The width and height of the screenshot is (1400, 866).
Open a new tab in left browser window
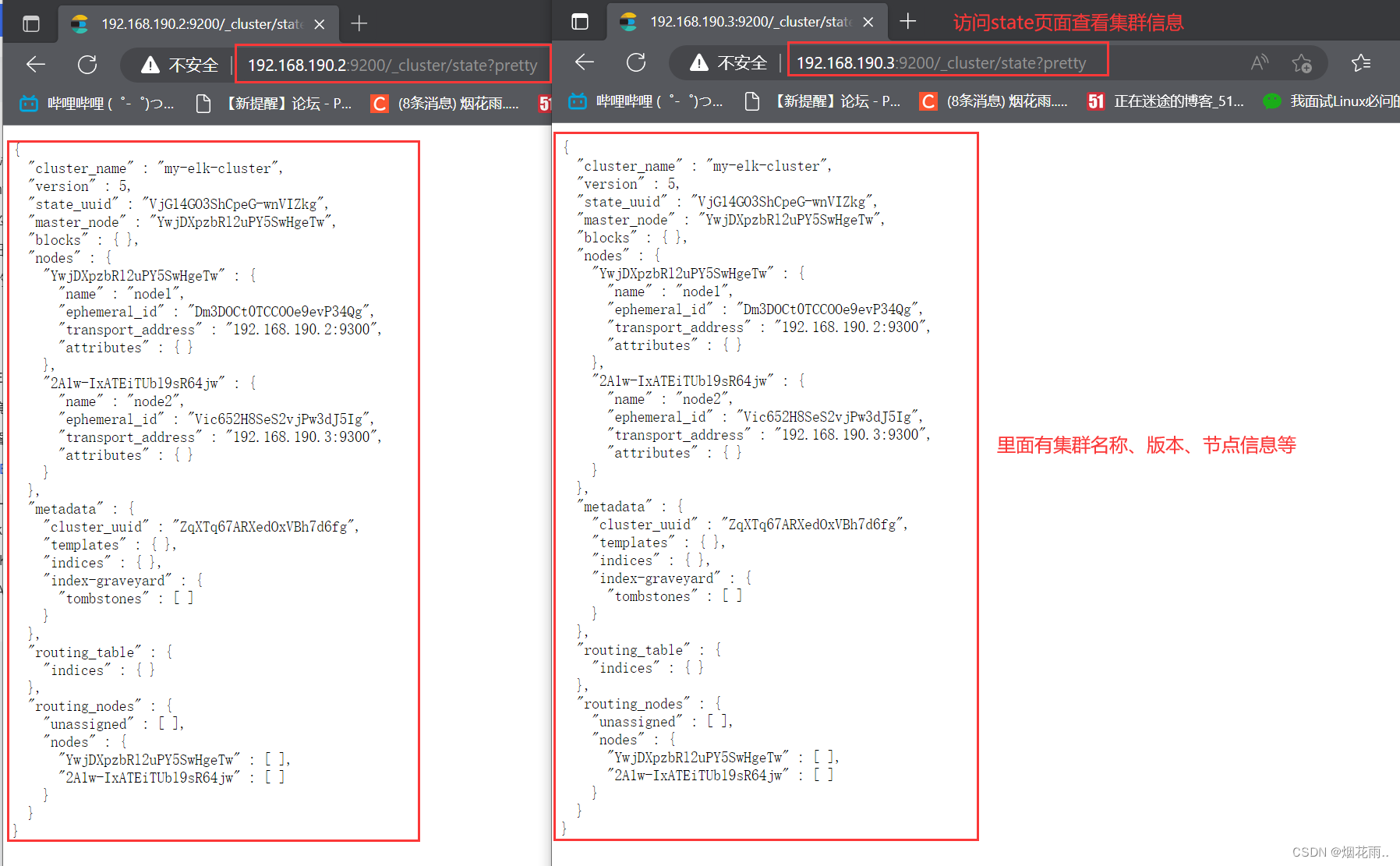(x=359, y=24)
